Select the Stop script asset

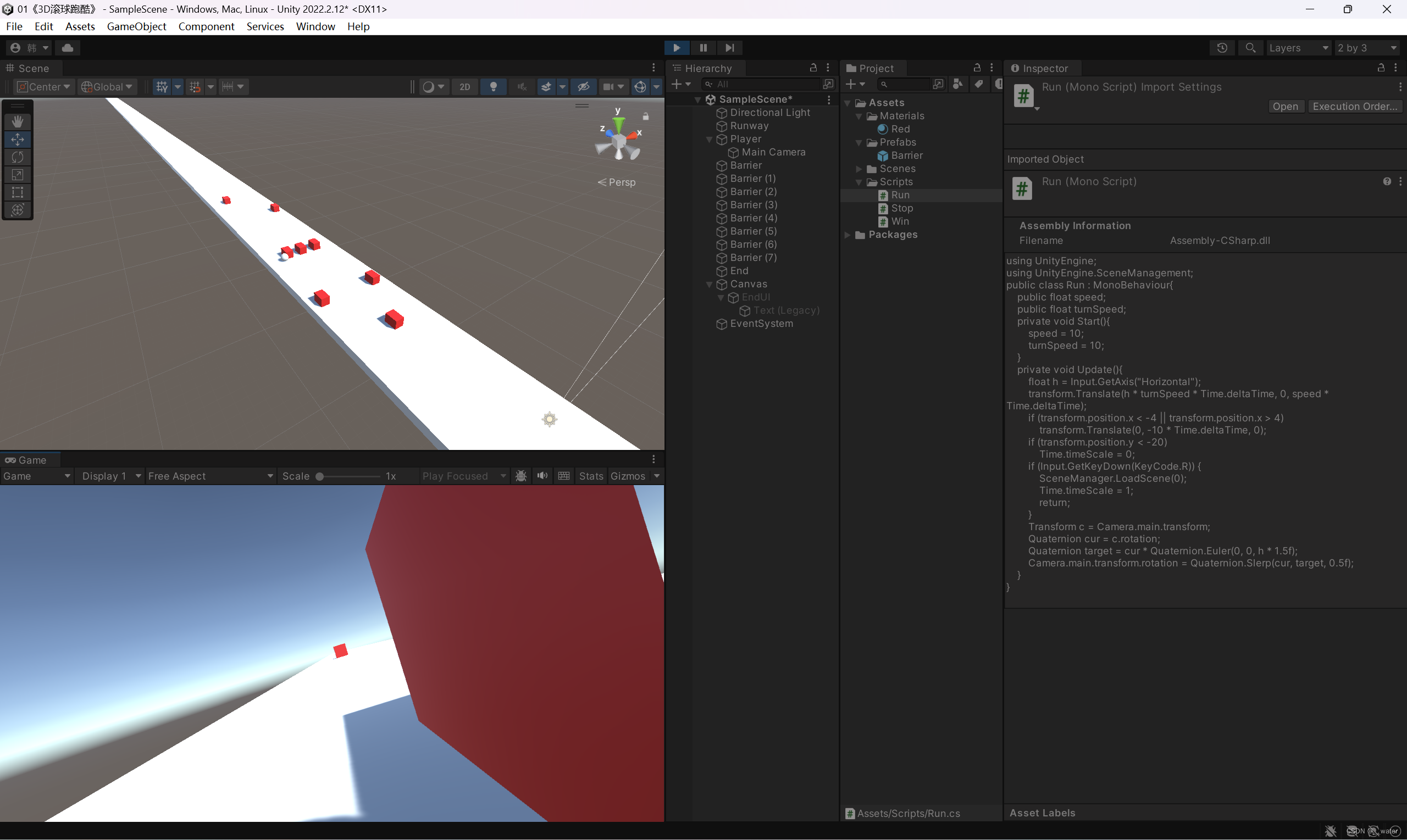click(901, 208)
